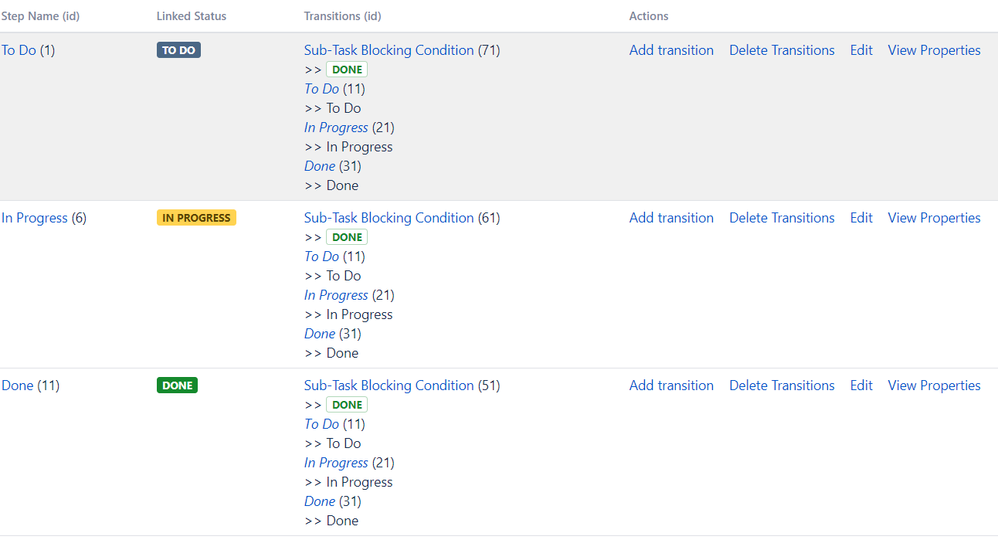998x540 pixels.
Task: Open Sub-Task Blocking Condition (51) transition
Action: pos(389,385)
